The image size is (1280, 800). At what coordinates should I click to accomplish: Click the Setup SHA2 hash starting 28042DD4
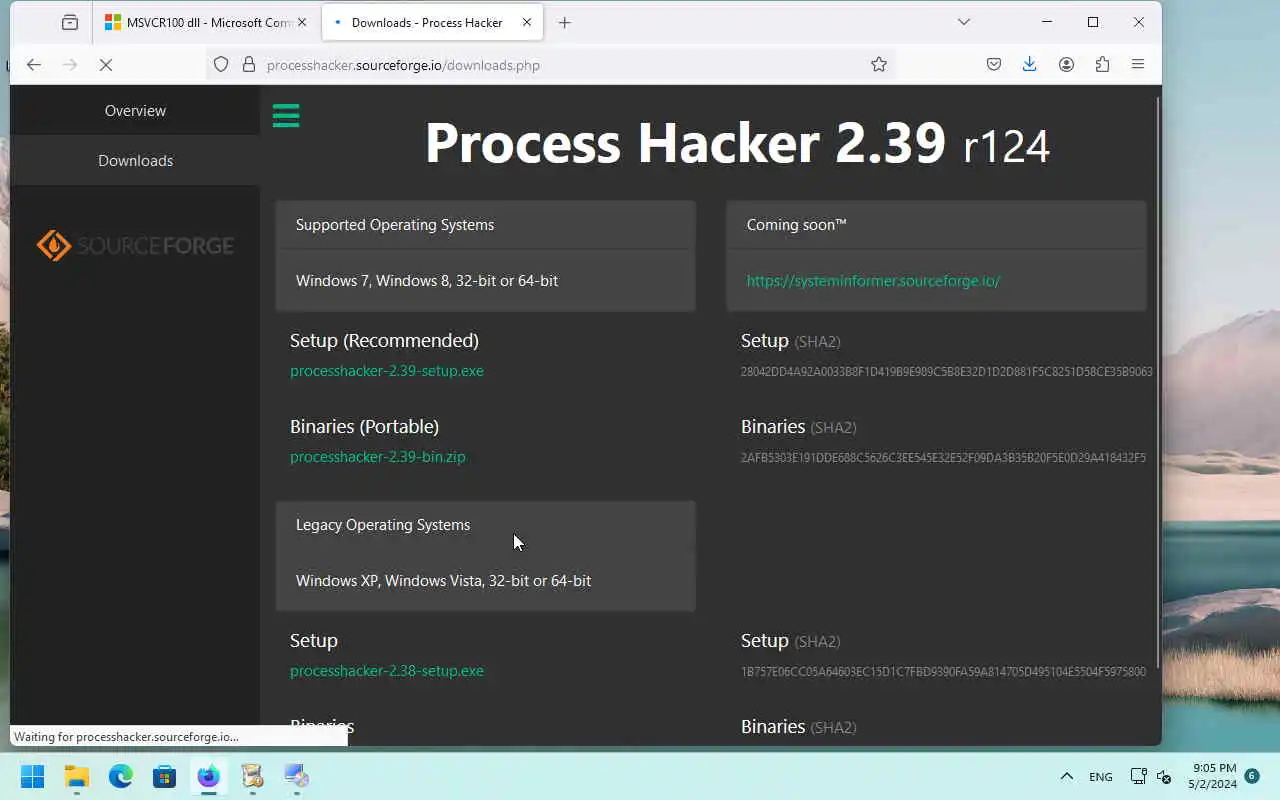click(946, 372)
